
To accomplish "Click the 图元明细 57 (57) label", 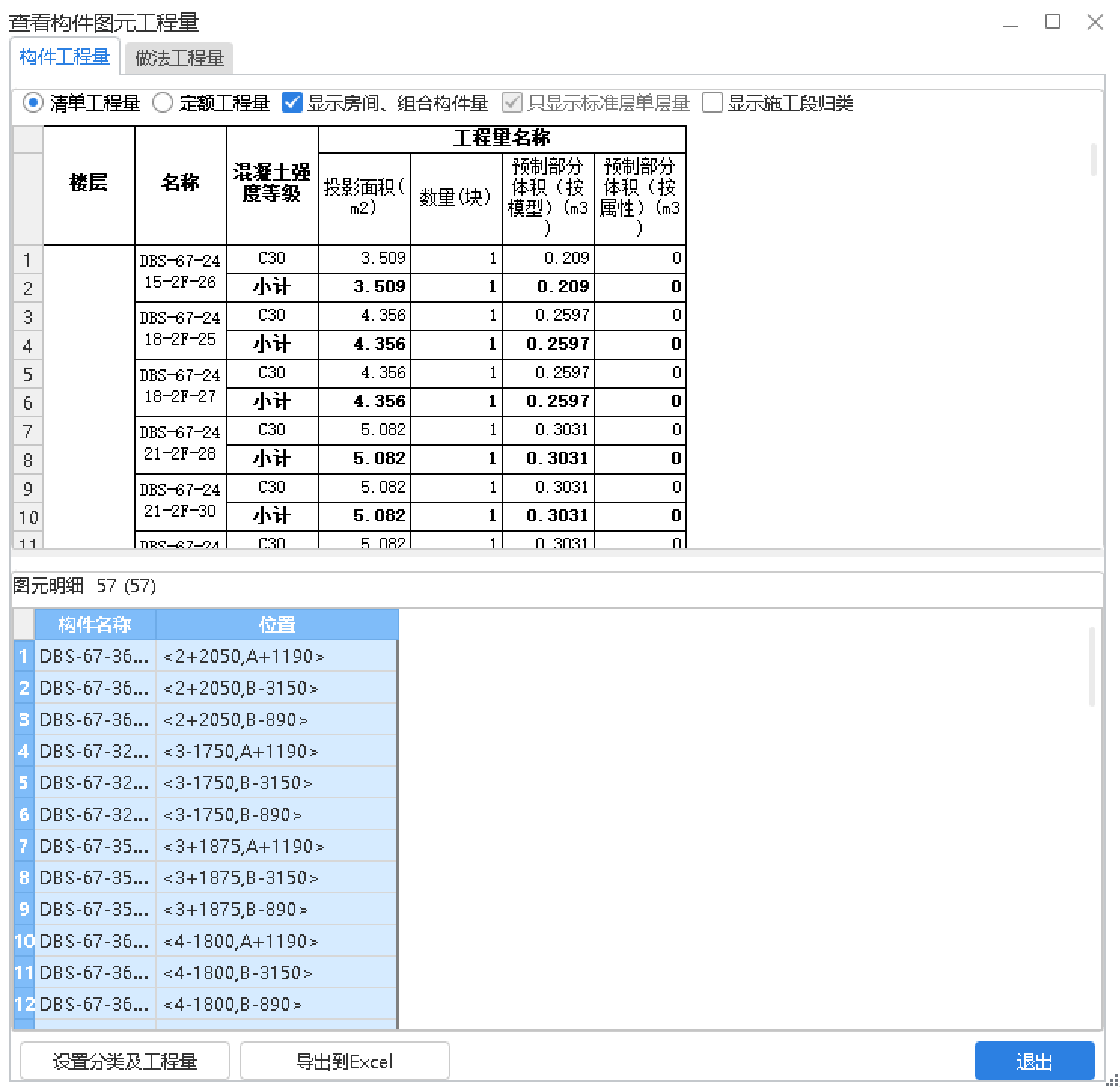I will point(85,586).
